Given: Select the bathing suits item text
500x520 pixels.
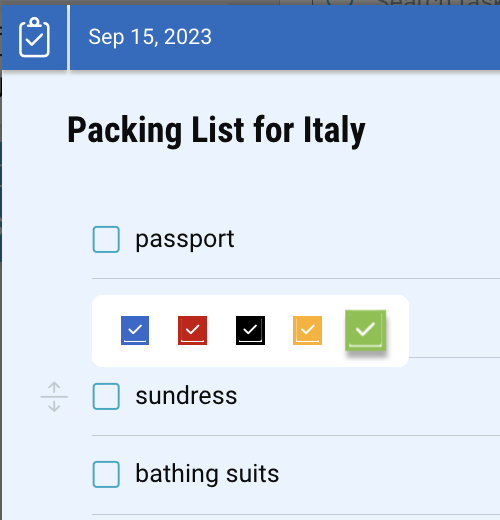Looking at the screenshot, I should [x=207, y=474].
